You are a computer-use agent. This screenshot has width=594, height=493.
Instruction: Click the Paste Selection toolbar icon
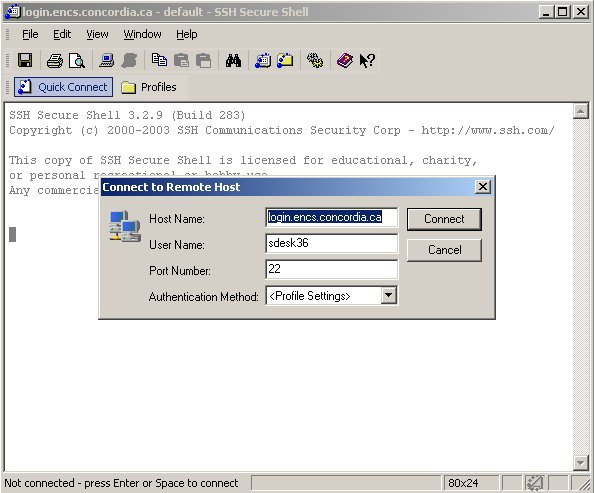[x=203, y=60]
